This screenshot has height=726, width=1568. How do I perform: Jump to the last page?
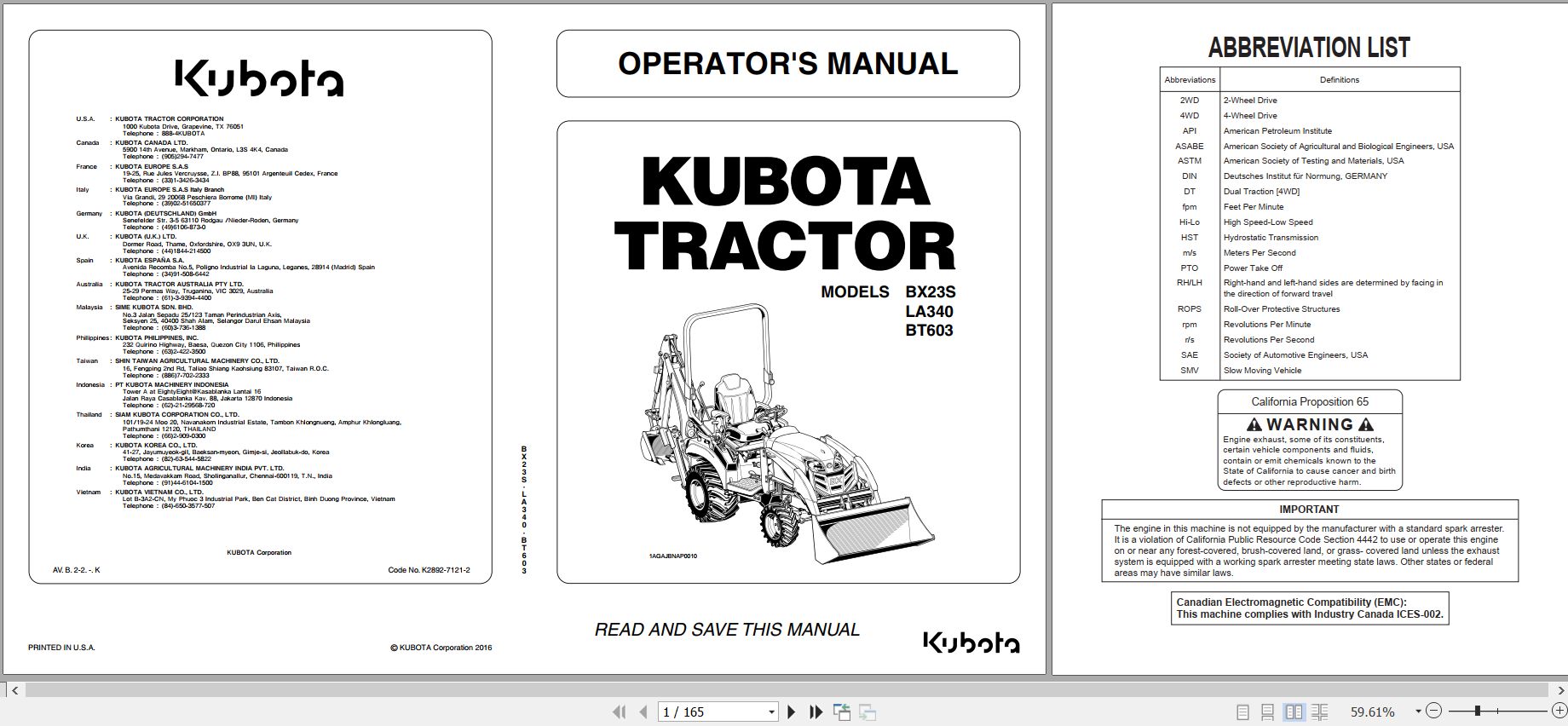click(816, 712)
